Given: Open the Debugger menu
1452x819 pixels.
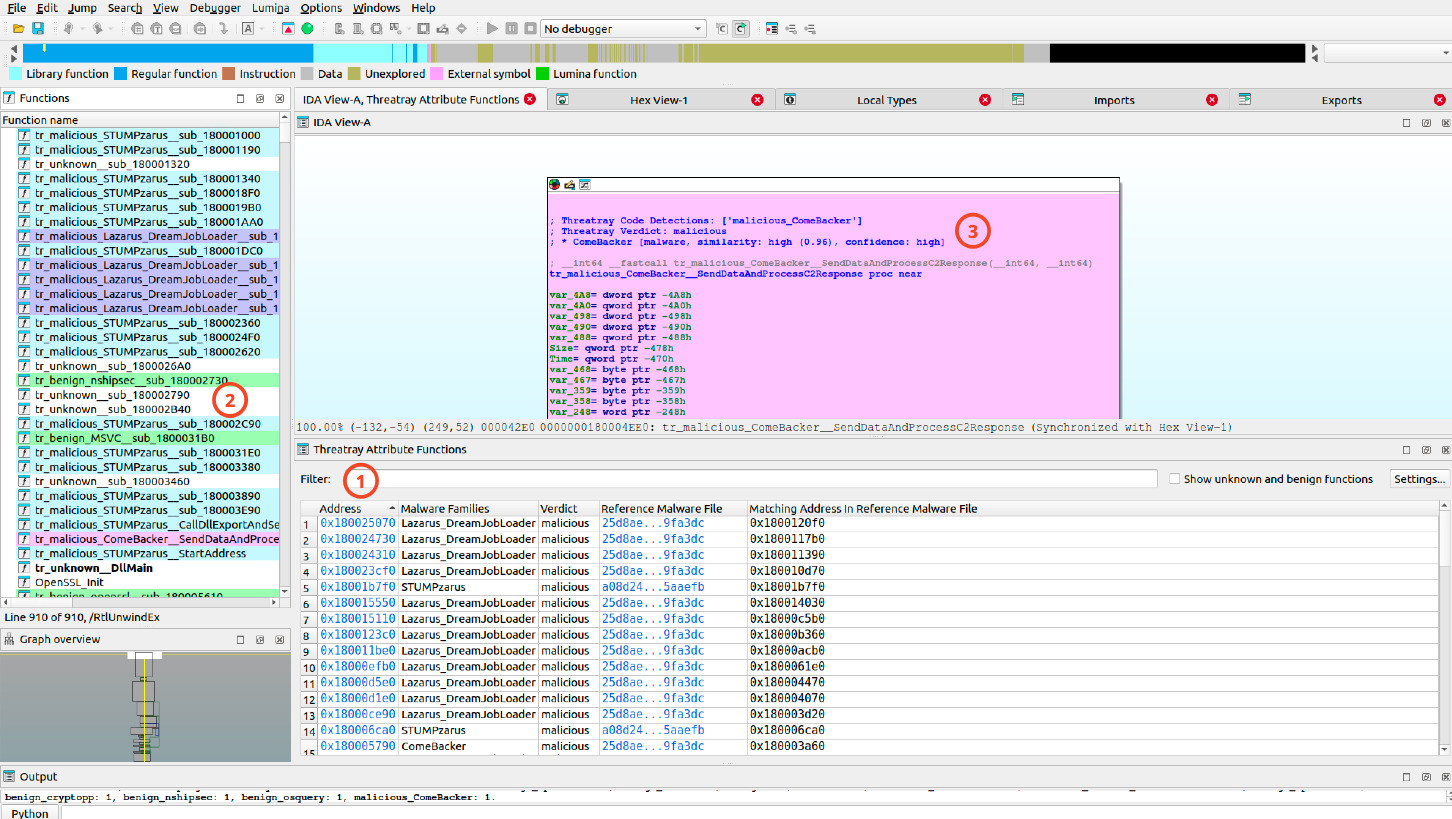Looking at the screenshot, I should (214, 8).
